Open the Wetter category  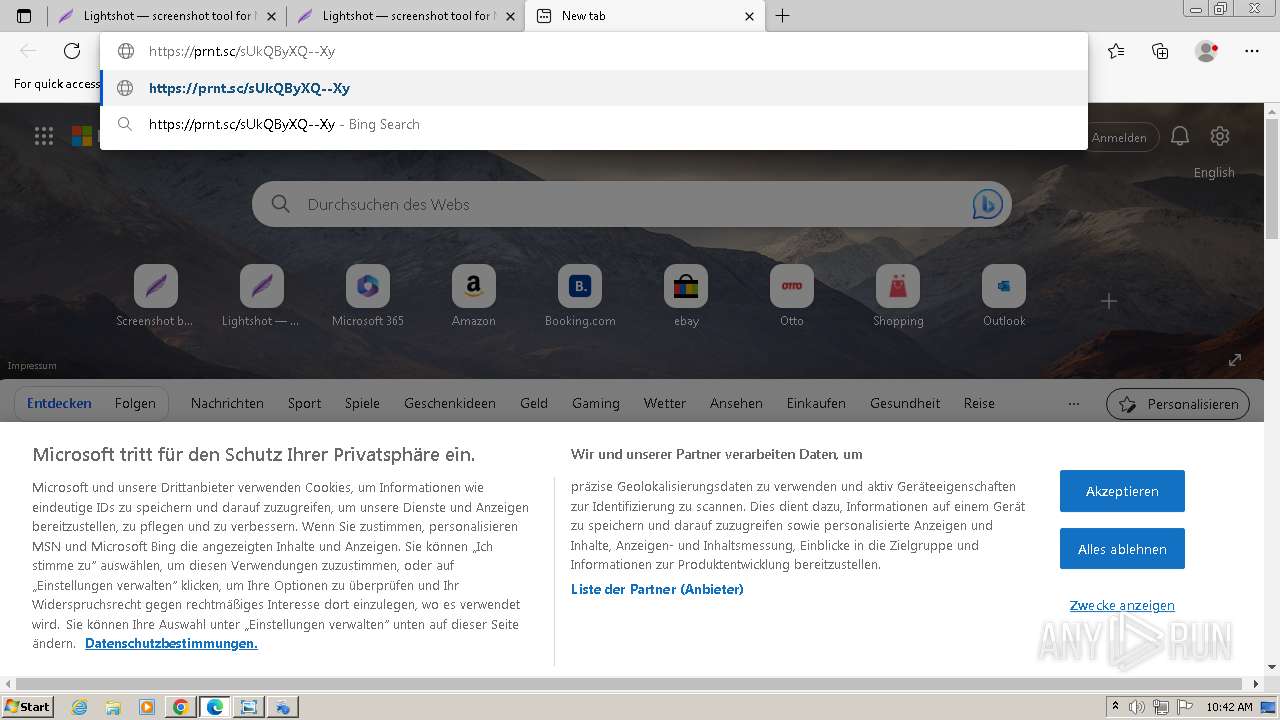click(665, 404)
